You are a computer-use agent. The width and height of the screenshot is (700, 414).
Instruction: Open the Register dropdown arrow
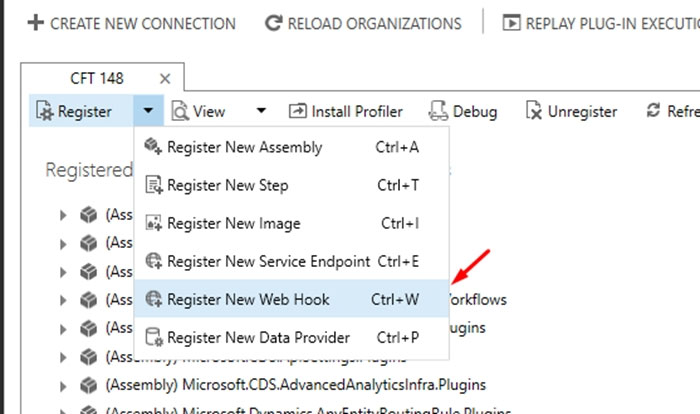pyautogui.click(x=148, y=110)
